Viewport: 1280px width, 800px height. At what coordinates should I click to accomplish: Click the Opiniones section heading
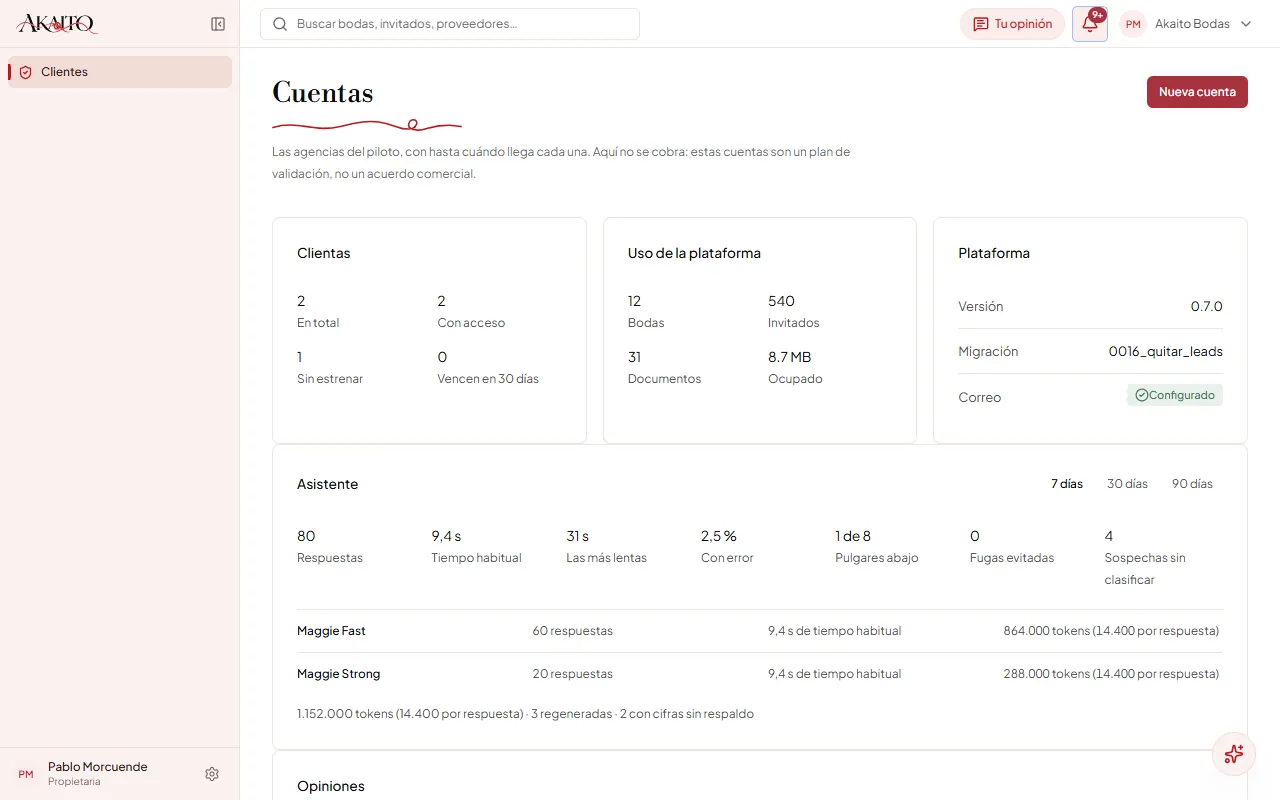pos(331,786)
